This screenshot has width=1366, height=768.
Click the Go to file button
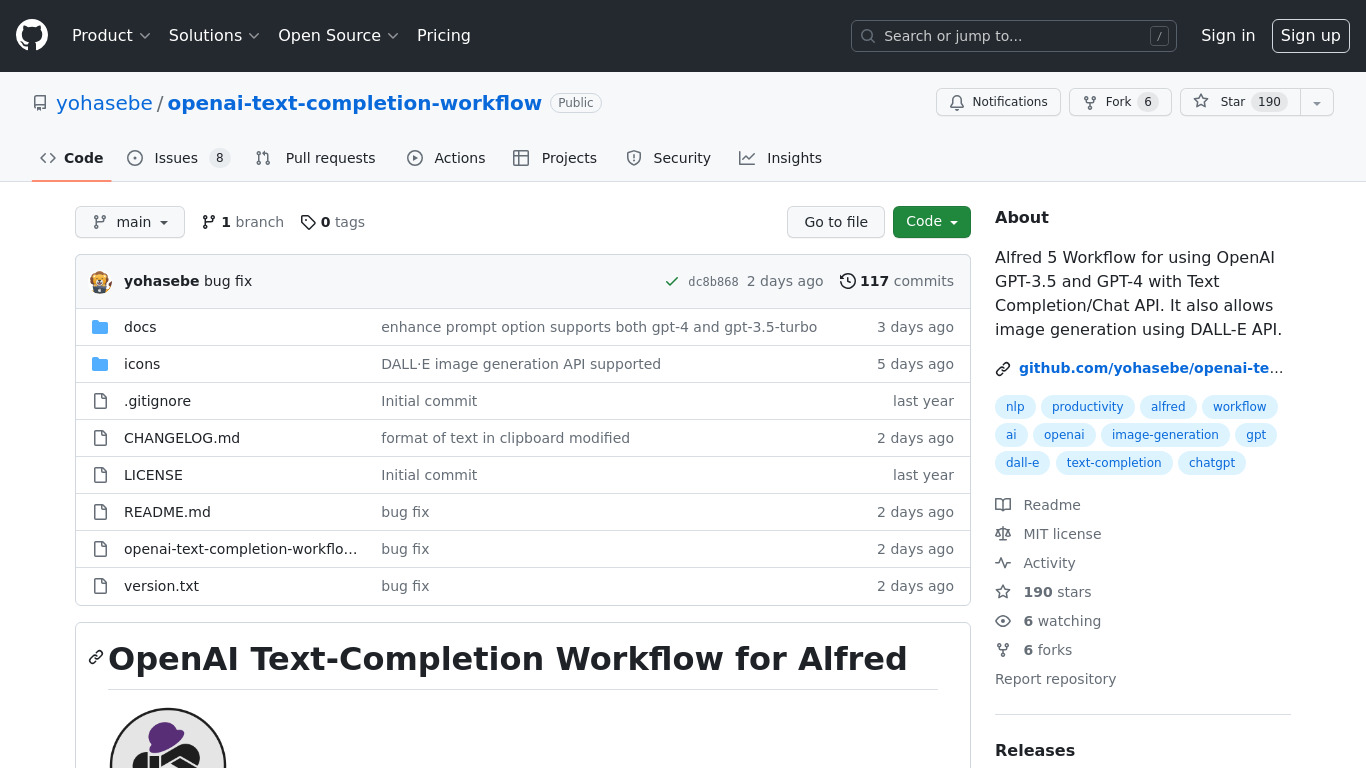(x=836, y=222)
